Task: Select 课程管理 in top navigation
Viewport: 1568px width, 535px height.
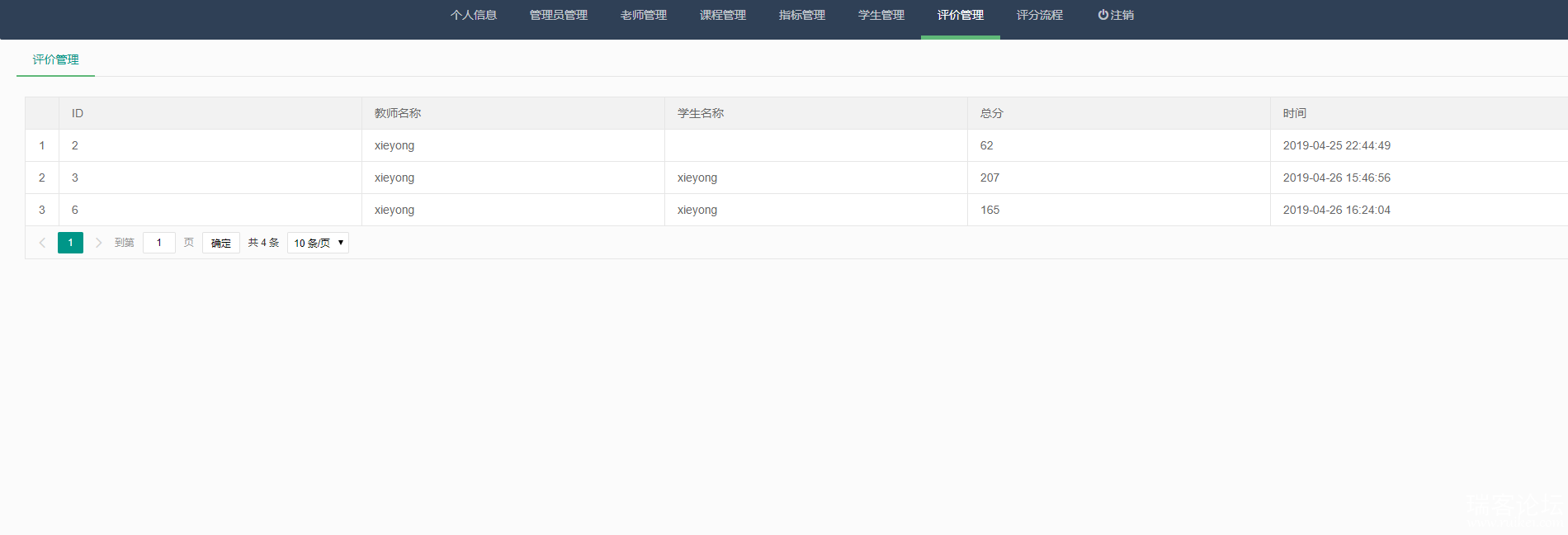Action: pos(723,15)
